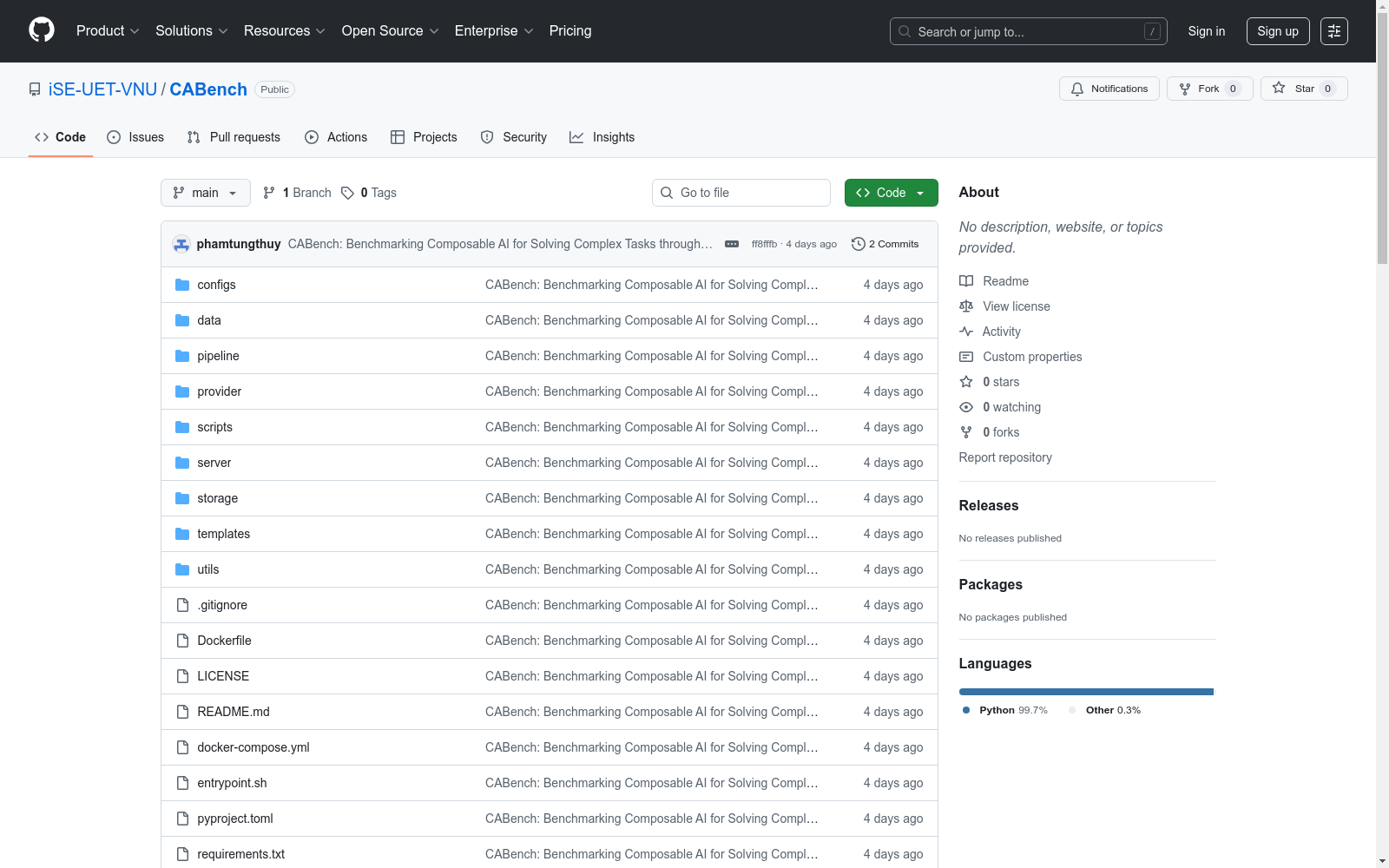Screen dimensions: 1389x868
Task: Click the .gitignore file icon
Action: pyautogui.click(x=182, y=605)
